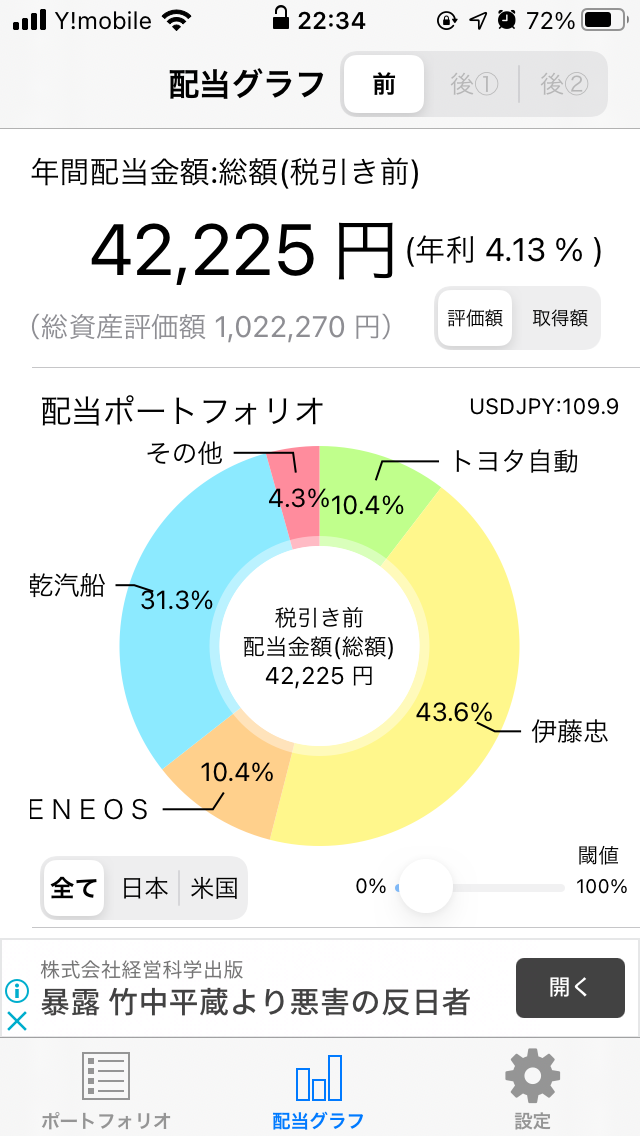Click the 開く ad button
The width and height of the screenshot is (640, 1136).
pyautogui.click(x=570, y=987)
